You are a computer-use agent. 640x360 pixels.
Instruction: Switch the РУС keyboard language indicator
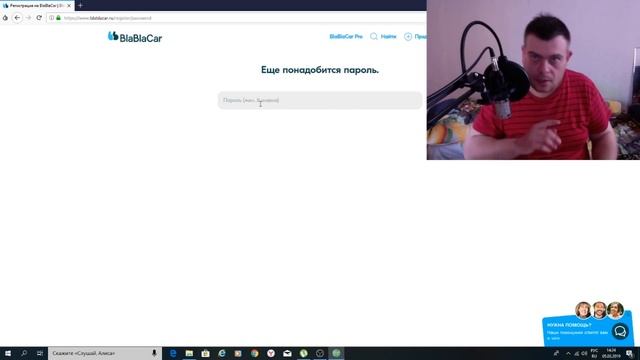click(x=594, y=353)
